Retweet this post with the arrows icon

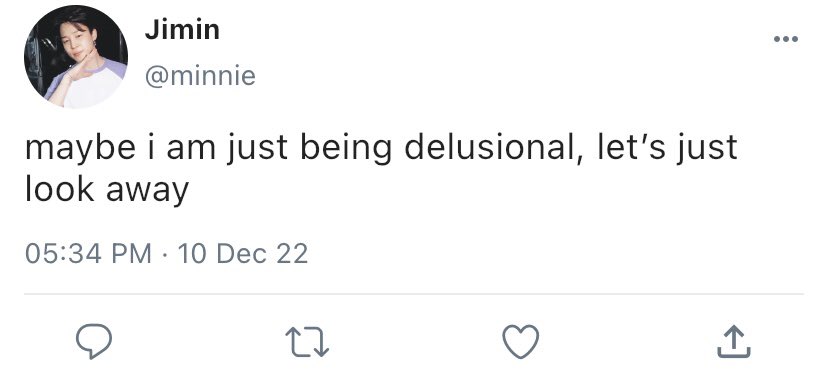(x=307, y=342)
